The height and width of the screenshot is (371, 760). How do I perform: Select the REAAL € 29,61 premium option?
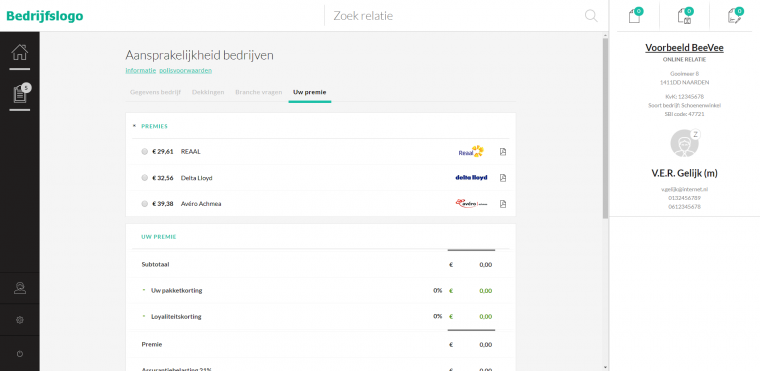point(144,152)
